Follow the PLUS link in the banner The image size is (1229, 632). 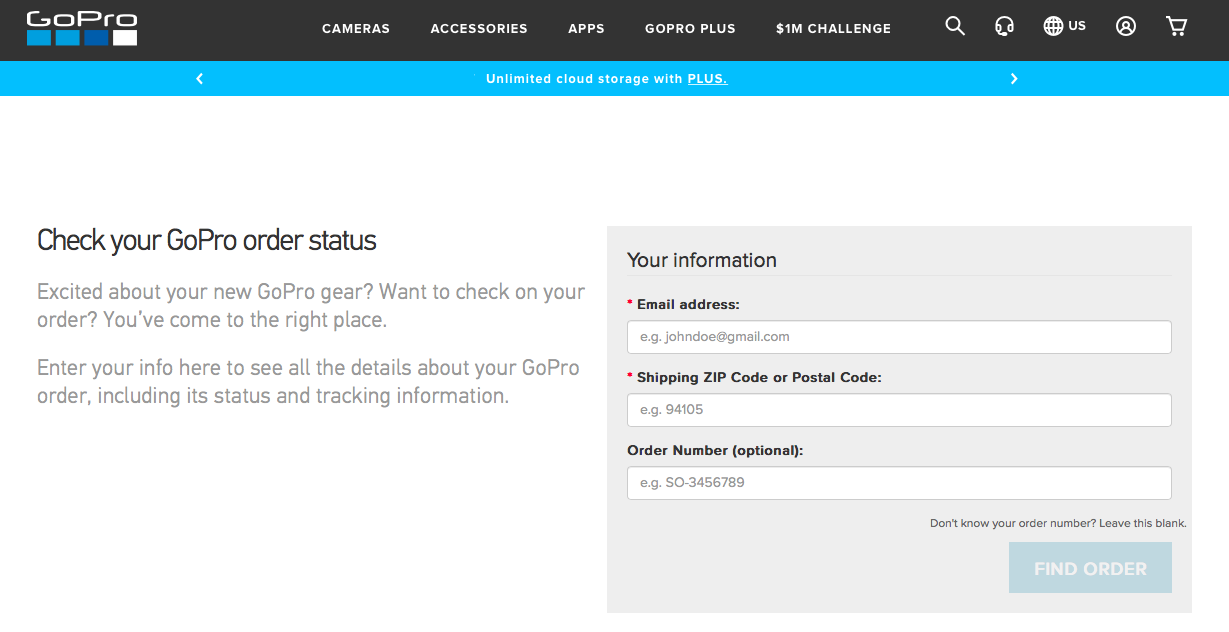click(x=707, y=78)
